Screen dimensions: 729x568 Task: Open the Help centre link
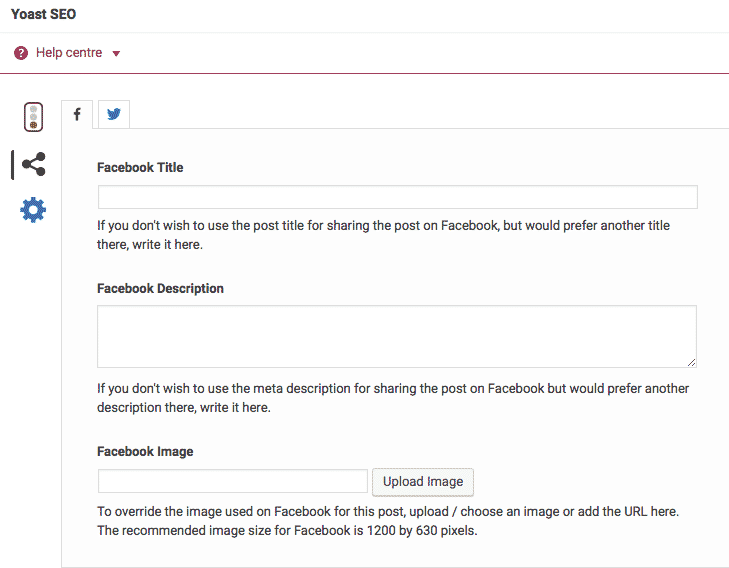tap(69, 53)
